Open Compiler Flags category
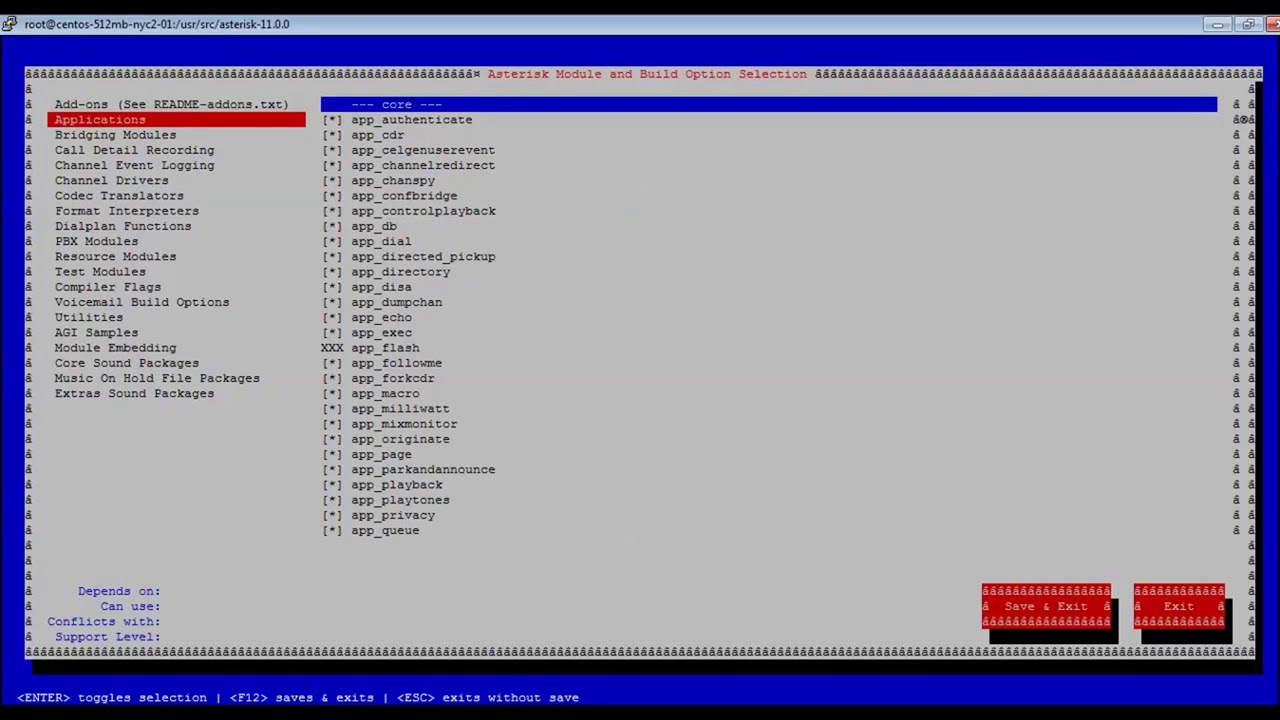1280x720 pixels. 107,287
